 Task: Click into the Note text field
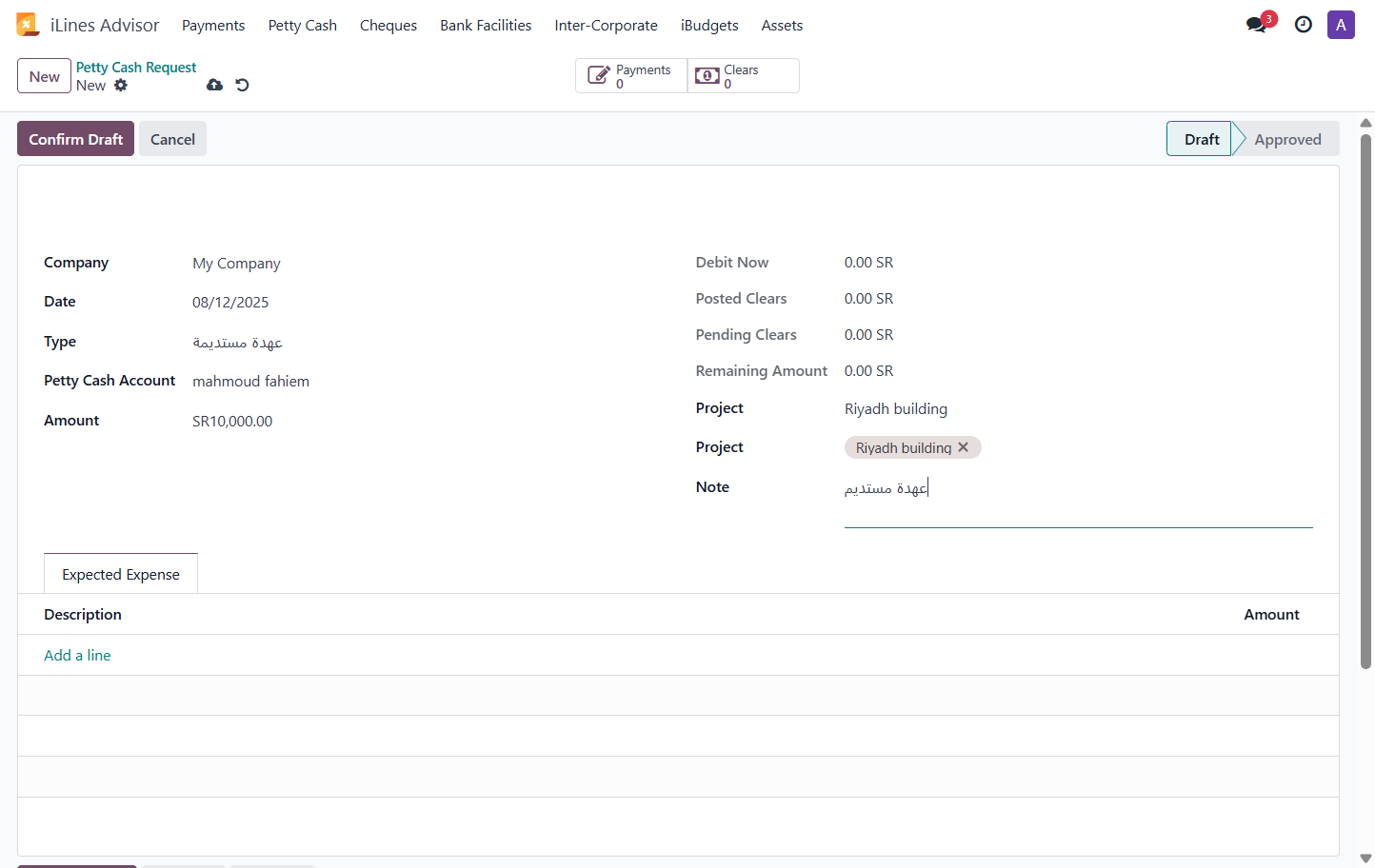(1078, 501)
